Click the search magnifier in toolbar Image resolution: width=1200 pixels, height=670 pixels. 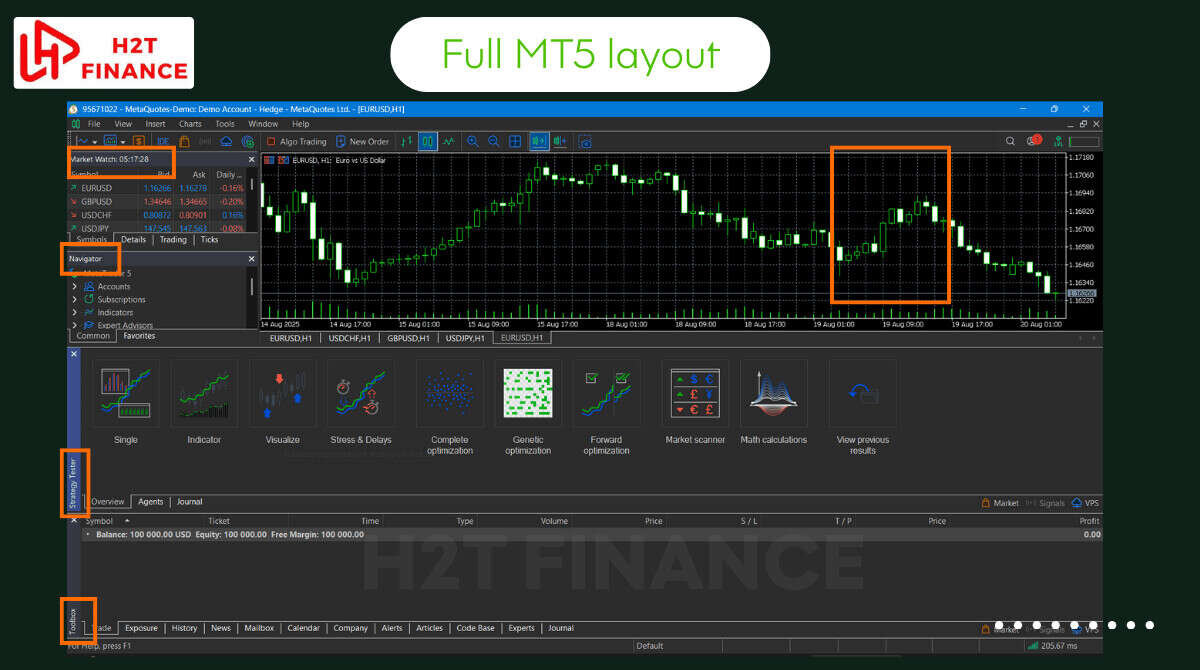pyautogui.click(x=1010, y=141)
